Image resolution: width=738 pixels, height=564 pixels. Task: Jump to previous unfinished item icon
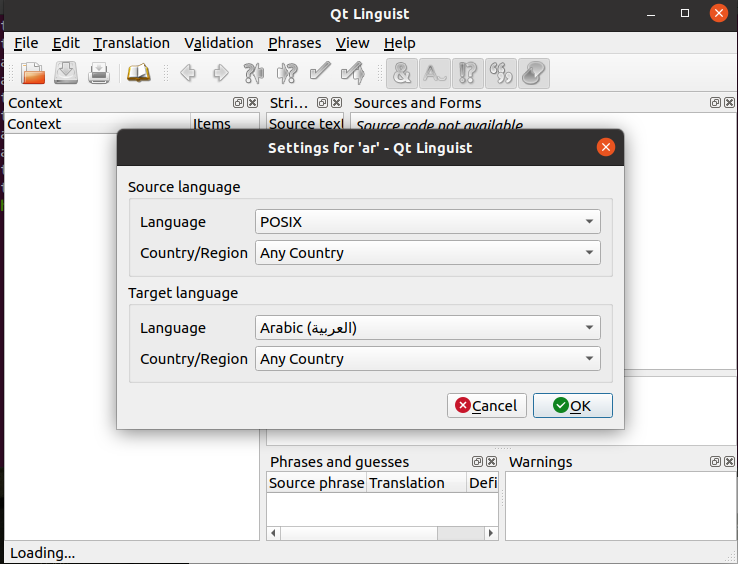coord(254,73)
